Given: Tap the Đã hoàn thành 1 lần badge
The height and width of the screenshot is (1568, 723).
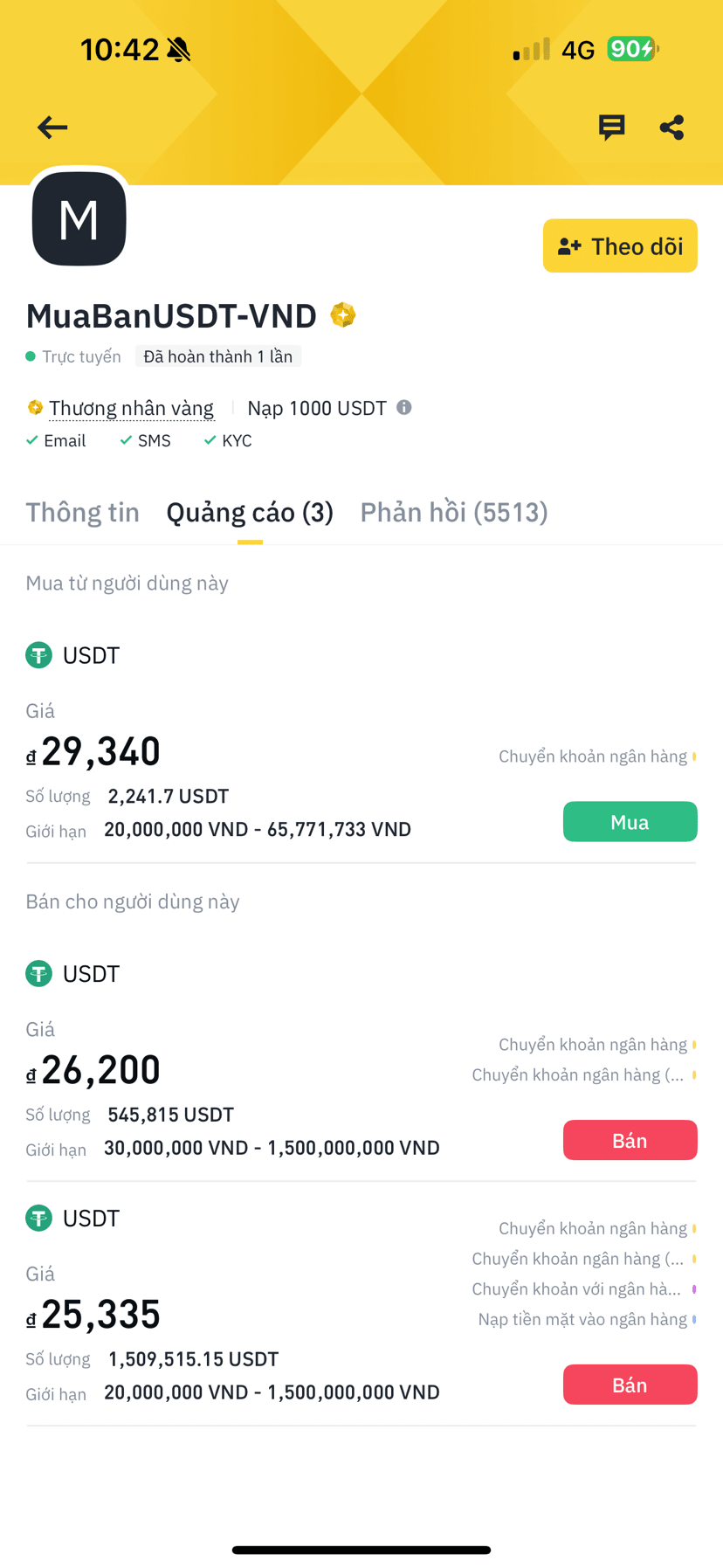Looking at the screenshot, I should pyautogui.click(x=218, y=356).
